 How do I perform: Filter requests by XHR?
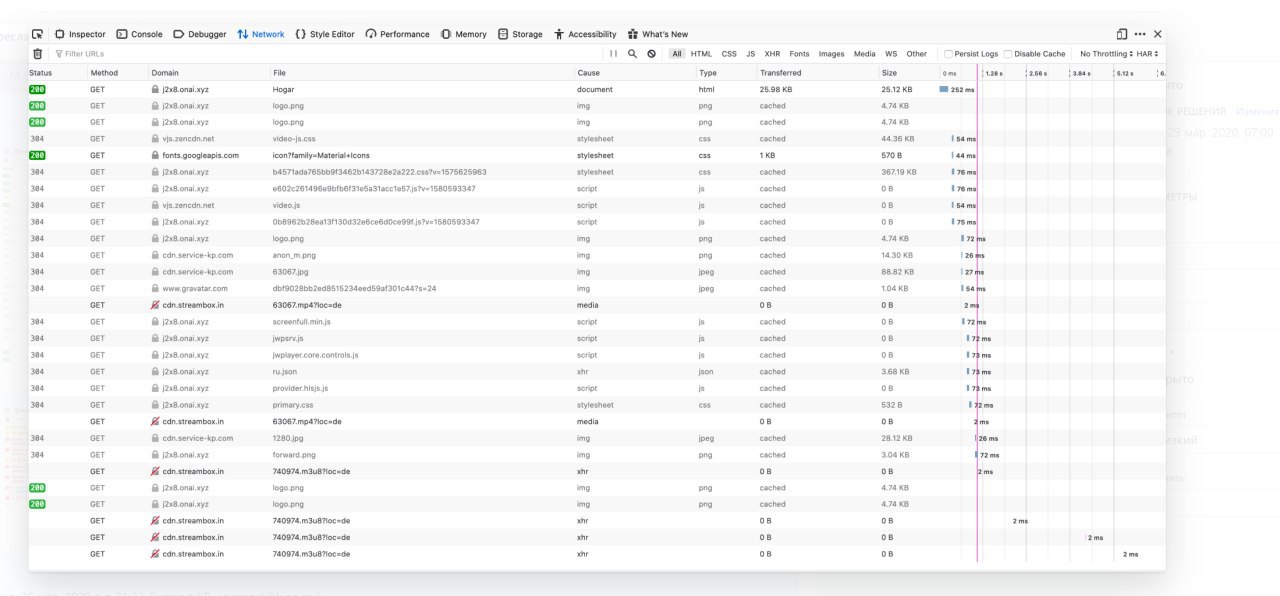tap(772, 54)
